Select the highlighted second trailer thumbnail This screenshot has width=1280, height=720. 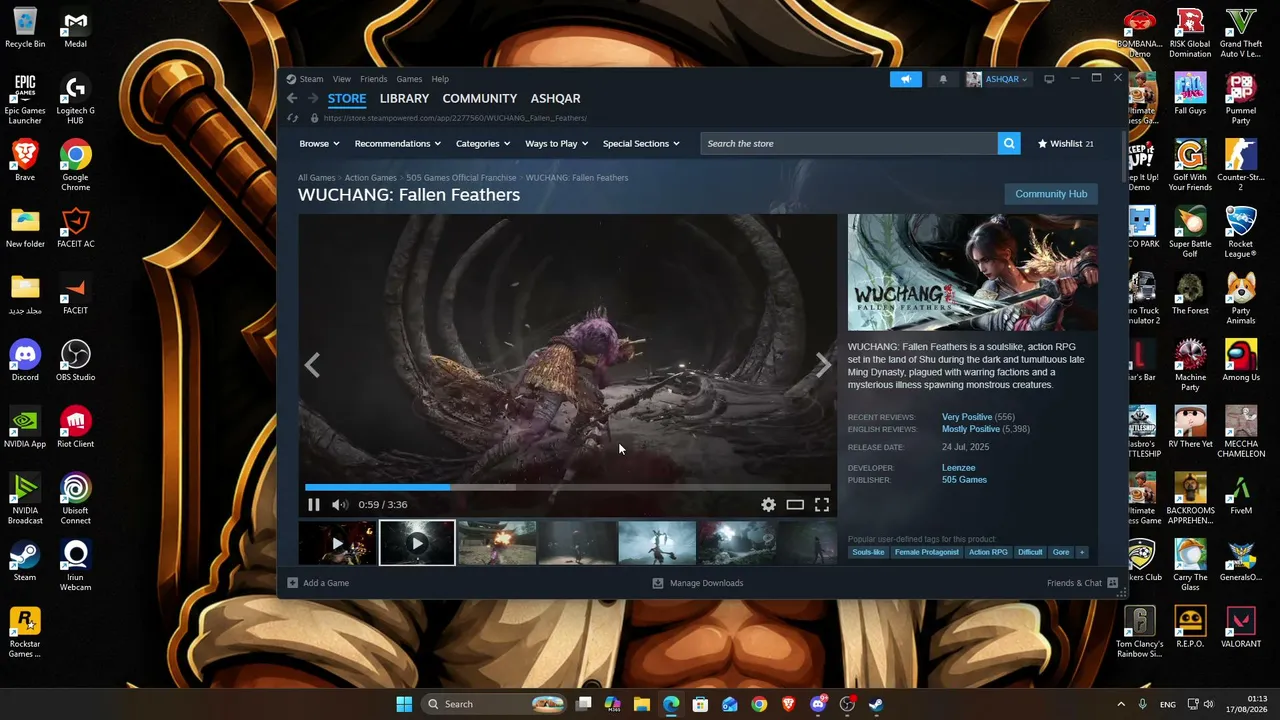point(417,543)
